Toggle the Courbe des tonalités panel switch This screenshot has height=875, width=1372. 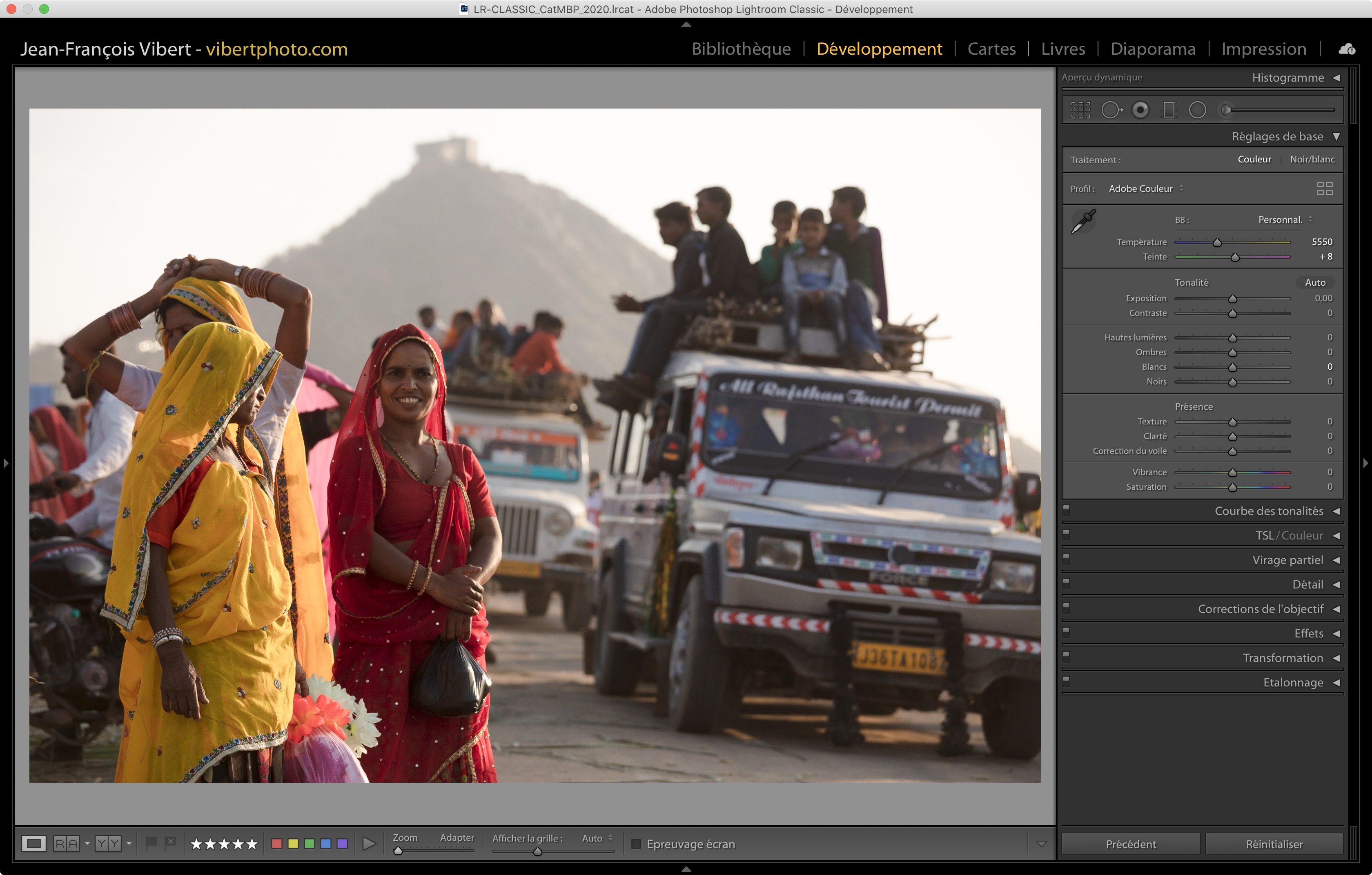[1066, 510]
